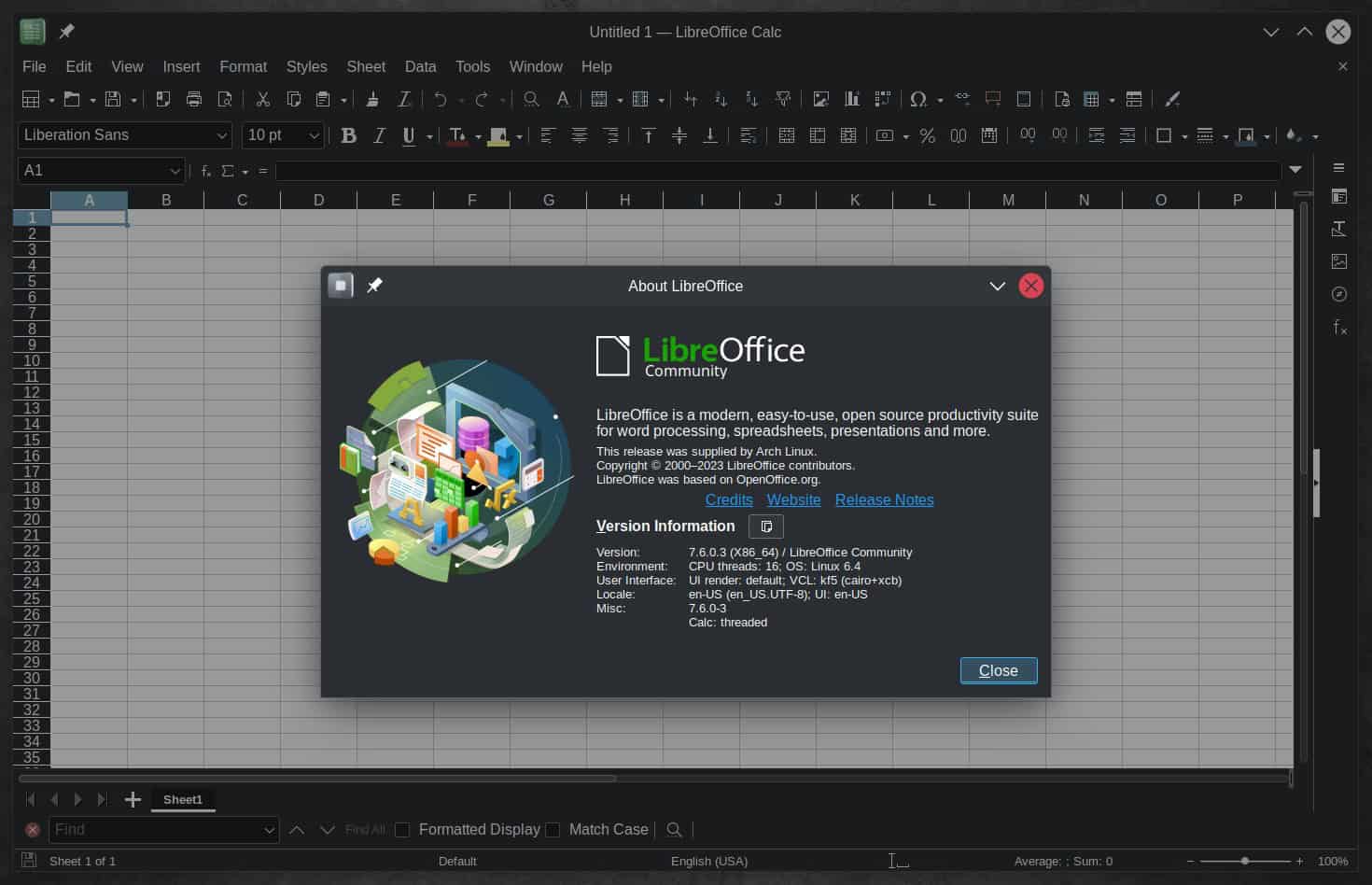Open the Function Wizard fx icon by formula bar
Viewport: 1372px width, 885px height.
pyautogui.click(x=206, y=171)
